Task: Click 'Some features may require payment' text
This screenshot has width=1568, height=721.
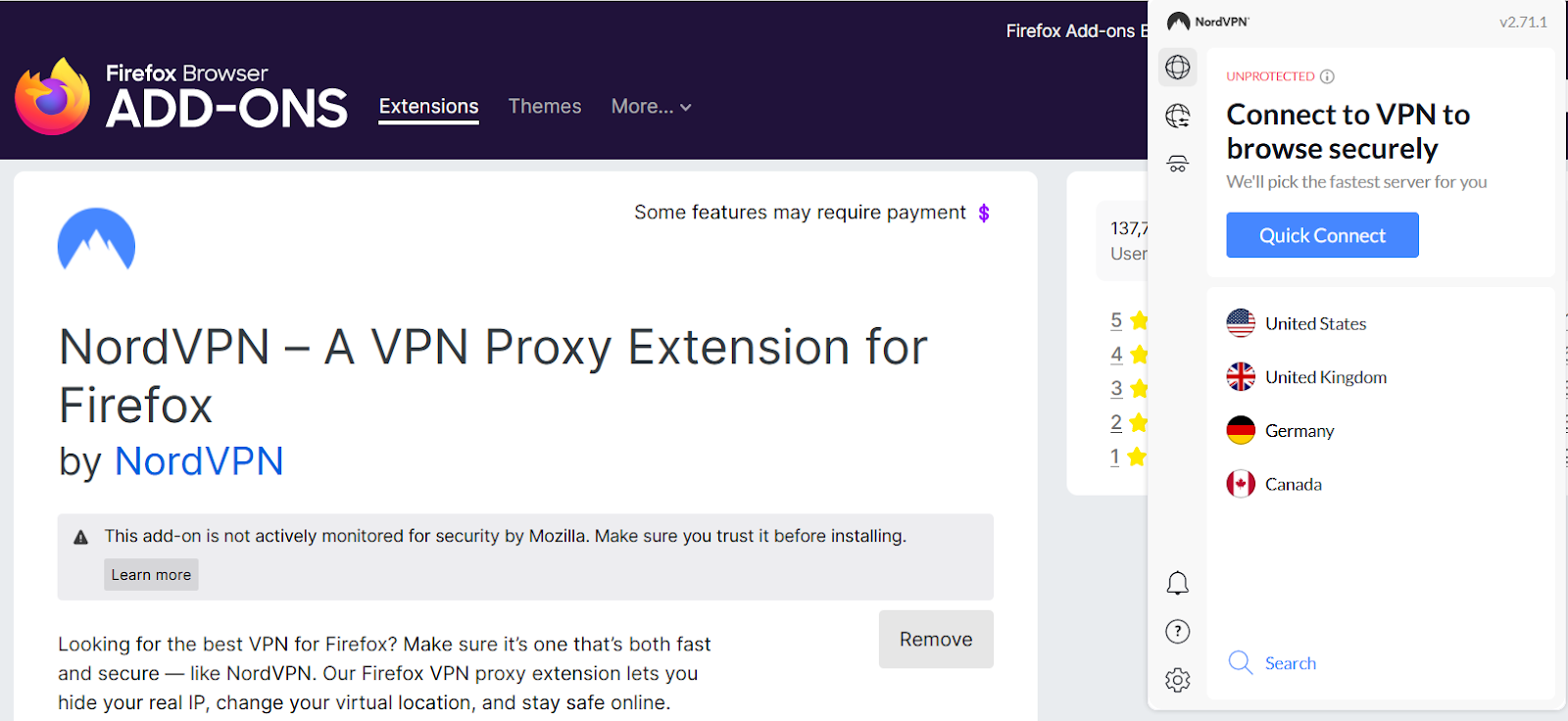Action: pyautogui.click(x=800, y=213)
